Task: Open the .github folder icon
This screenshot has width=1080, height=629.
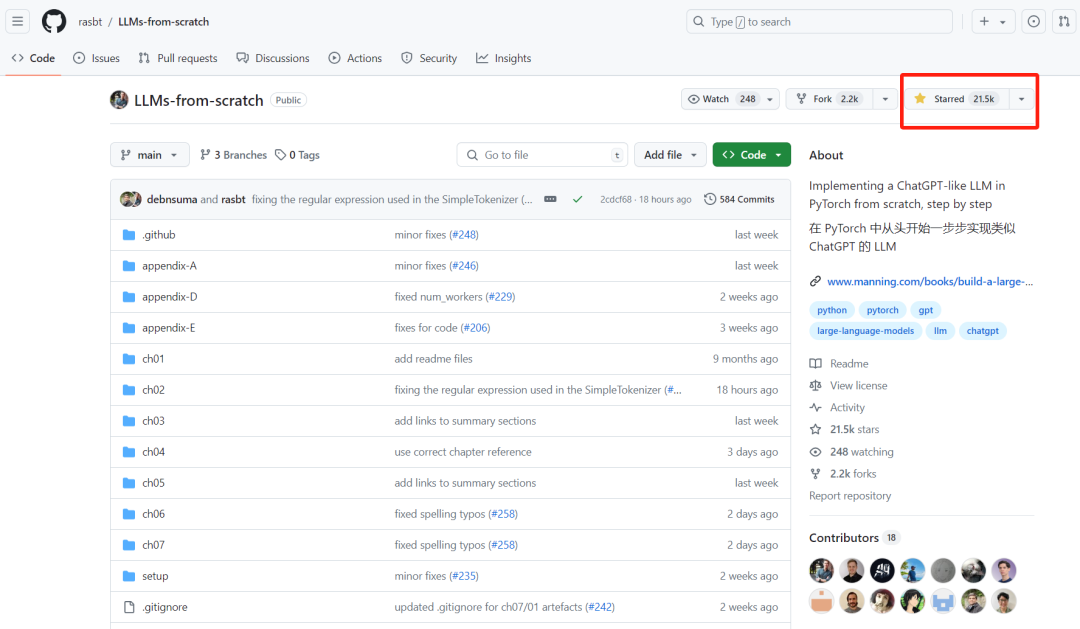Action: pos(129,235)
